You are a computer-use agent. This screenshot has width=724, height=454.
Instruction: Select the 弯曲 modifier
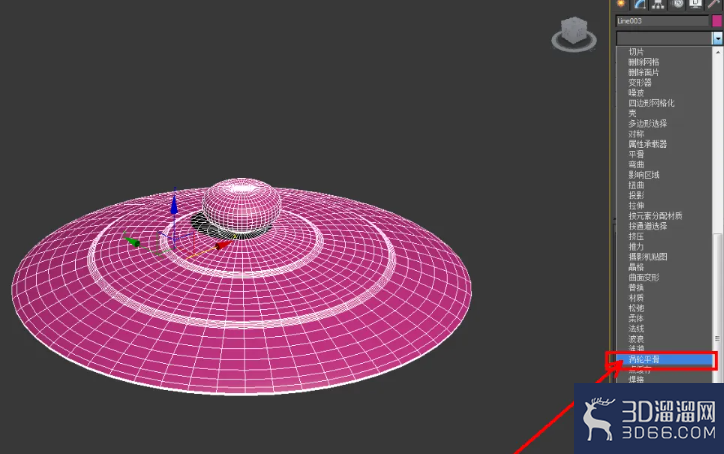click(x=636, y=164)
